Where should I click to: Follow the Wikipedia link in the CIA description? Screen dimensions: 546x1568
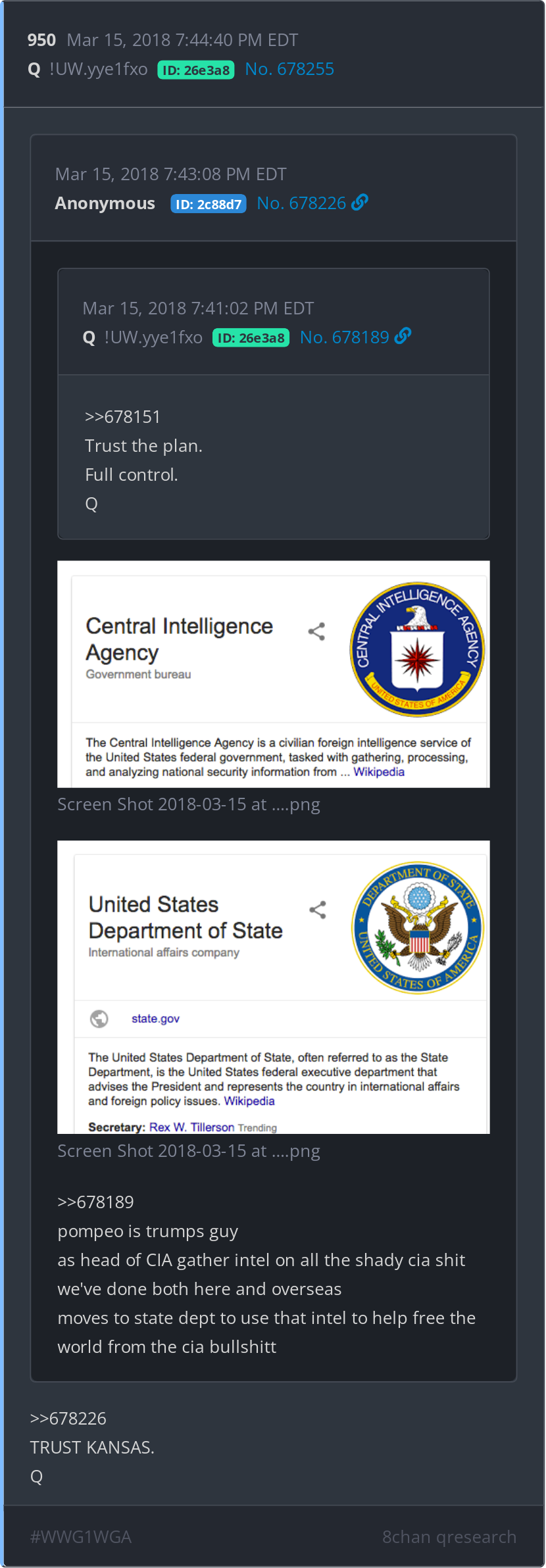[x=379, y=772]
